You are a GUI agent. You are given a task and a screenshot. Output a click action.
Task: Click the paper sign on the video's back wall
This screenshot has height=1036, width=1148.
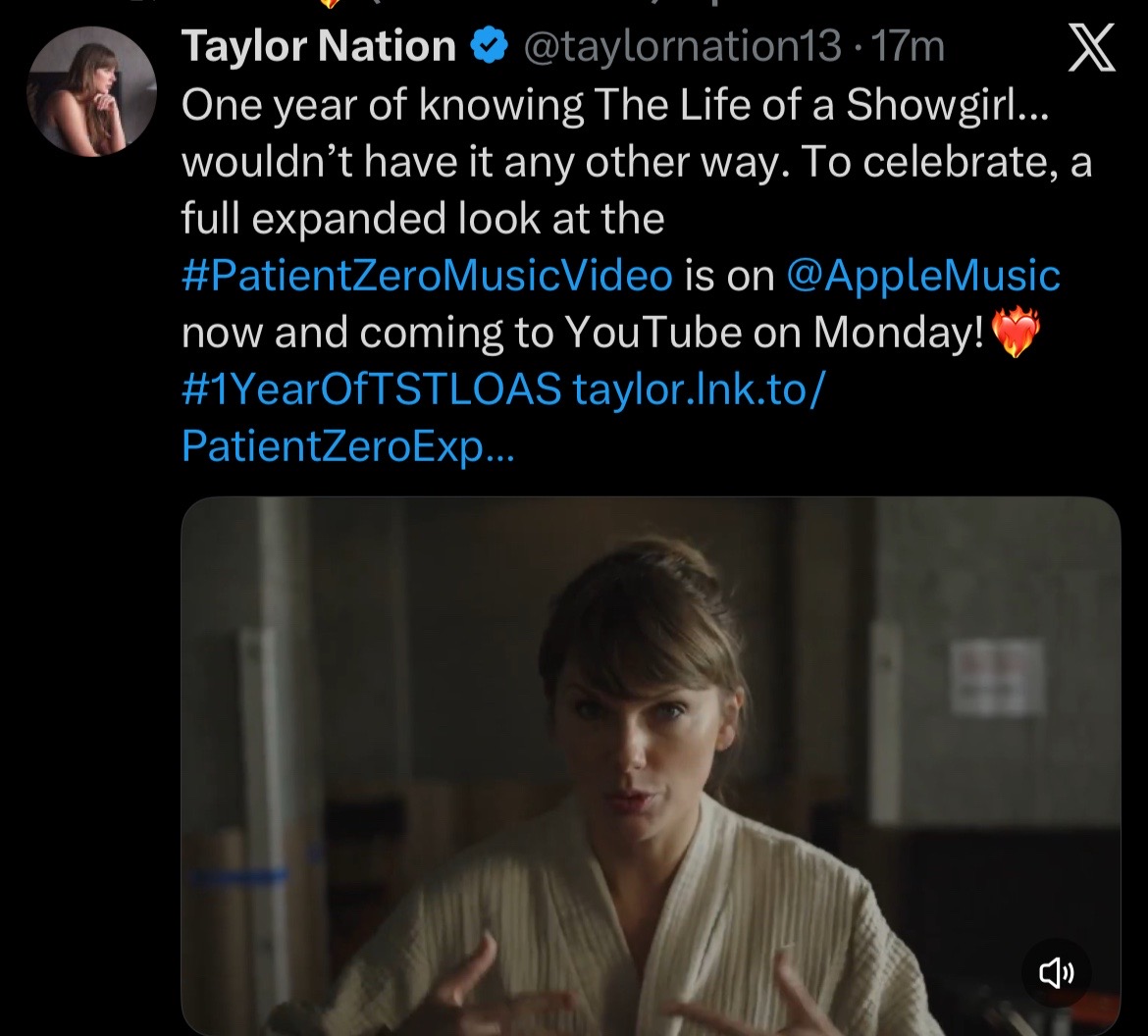pos(997,677)
